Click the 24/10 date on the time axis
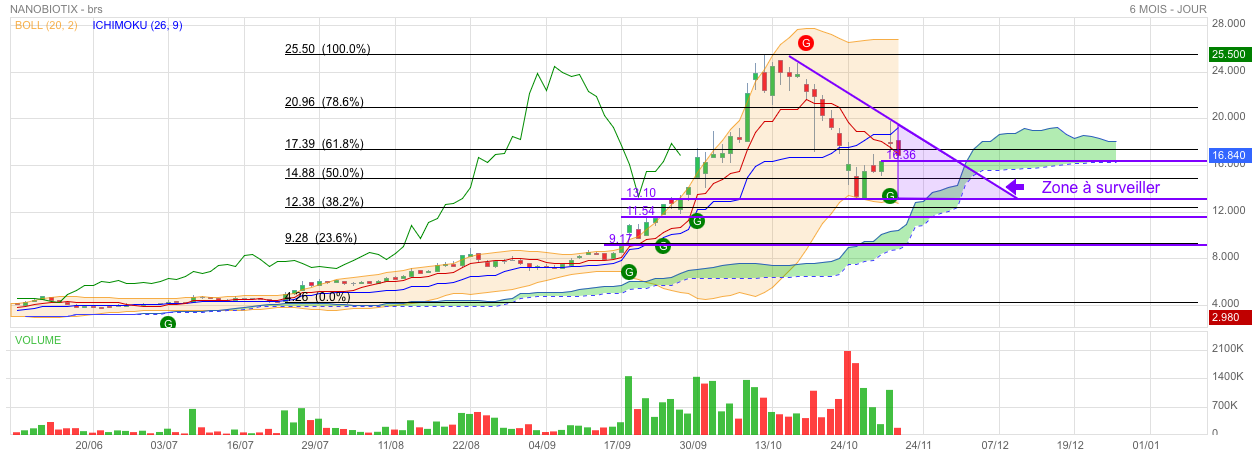The height and width of the screenshot is (455, 1252). [844, 444]
